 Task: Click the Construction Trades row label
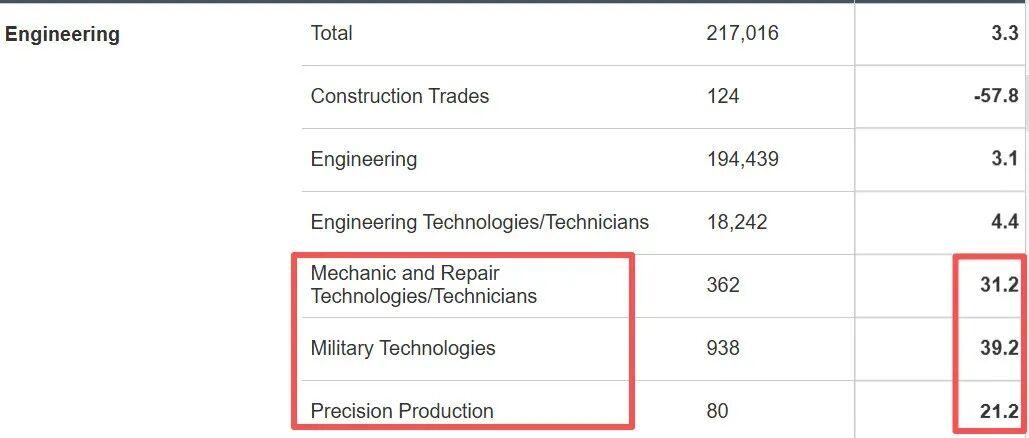point(400,96)
